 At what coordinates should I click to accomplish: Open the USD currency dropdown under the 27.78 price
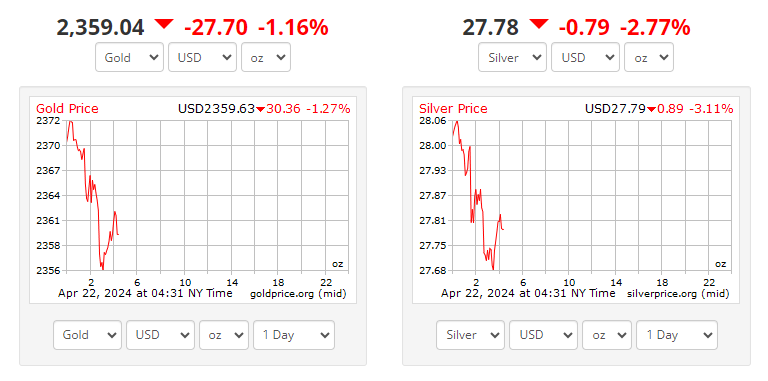click(585, 57)
